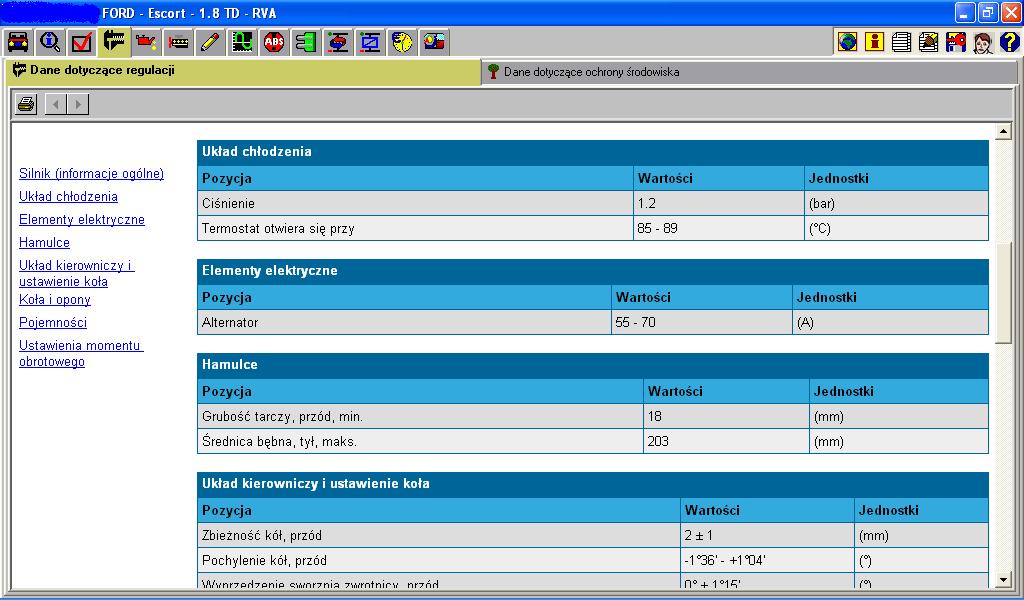Go to Koła i opony link
Screen dimensions: 1024x600
55,300
